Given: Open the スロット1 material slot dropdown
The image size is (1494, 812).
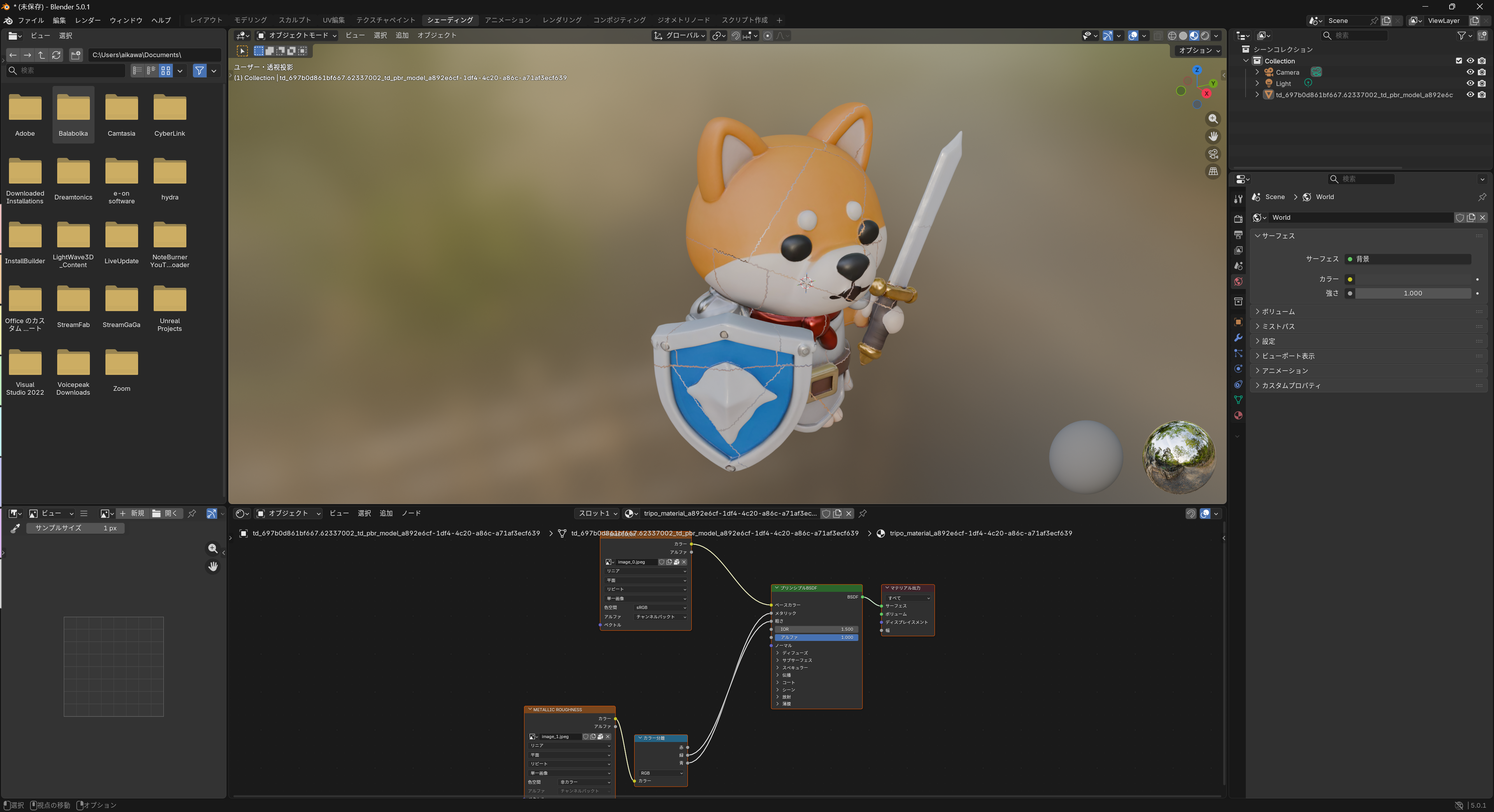Looking at the screenshot, I should [597, 513].
